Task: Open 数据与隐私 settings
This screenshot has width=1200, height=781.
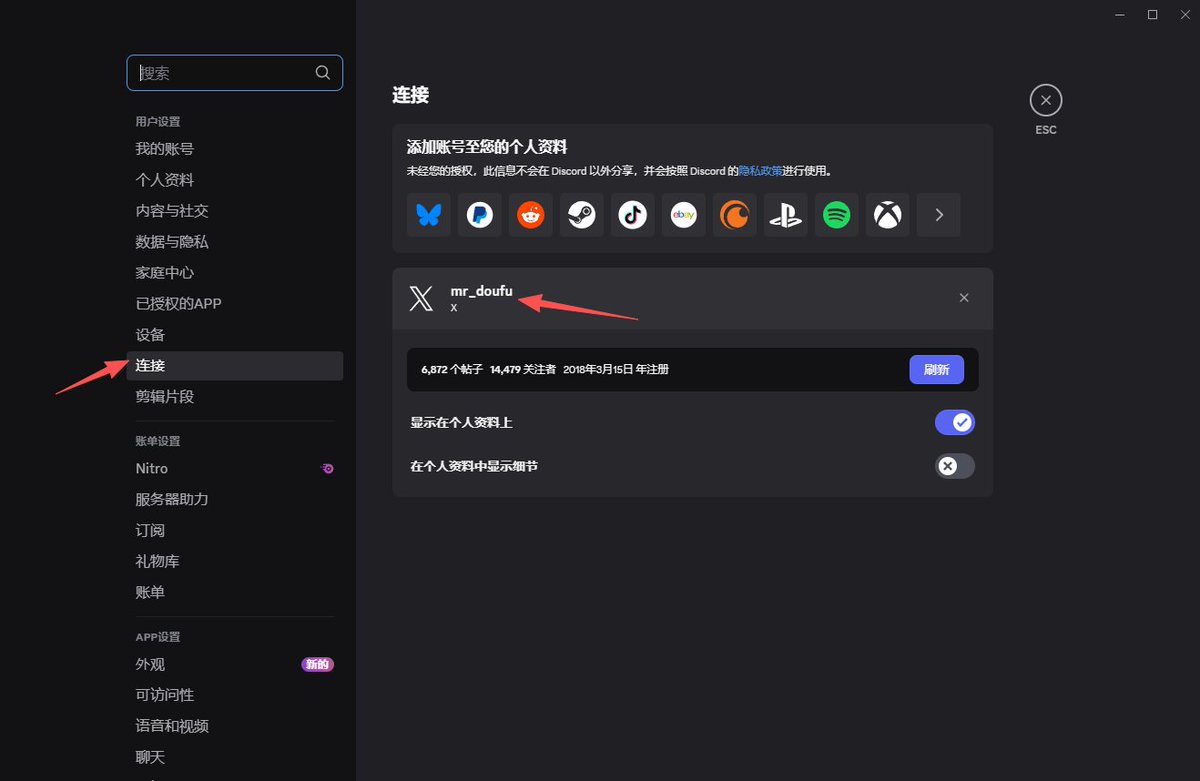Action: click(235, 242)
